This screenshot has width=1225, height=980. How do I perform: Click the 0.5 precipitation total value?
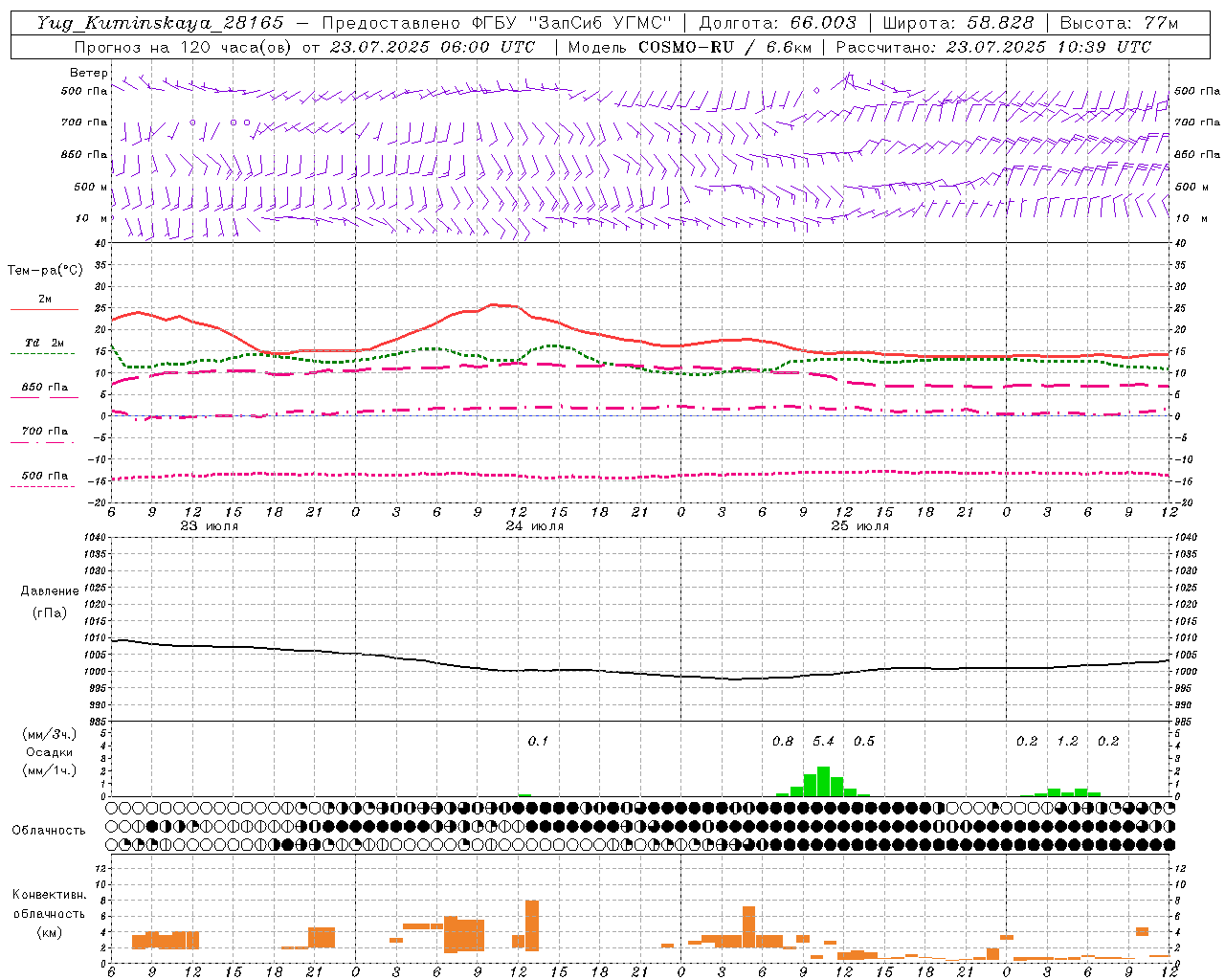pos(864,741)
